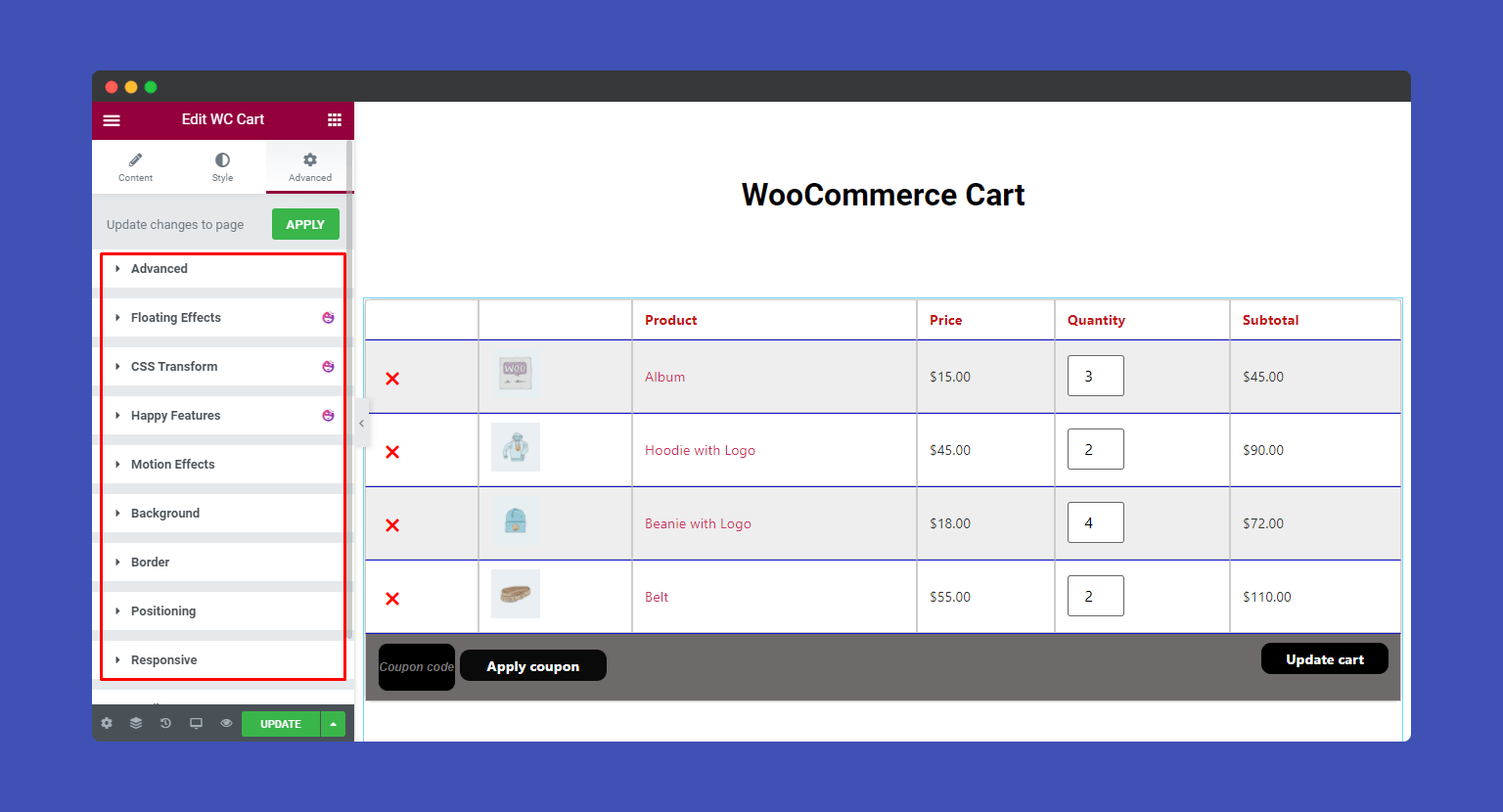Click the Subtotal column header

(x=1271, y=320)
